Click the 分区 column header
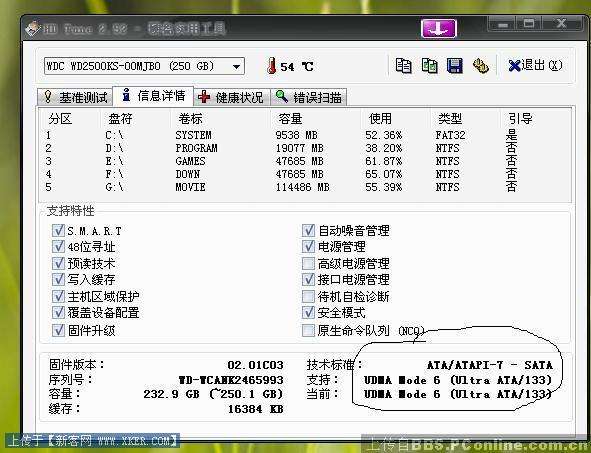Viewport: 591px width, 453px height. 60,119
